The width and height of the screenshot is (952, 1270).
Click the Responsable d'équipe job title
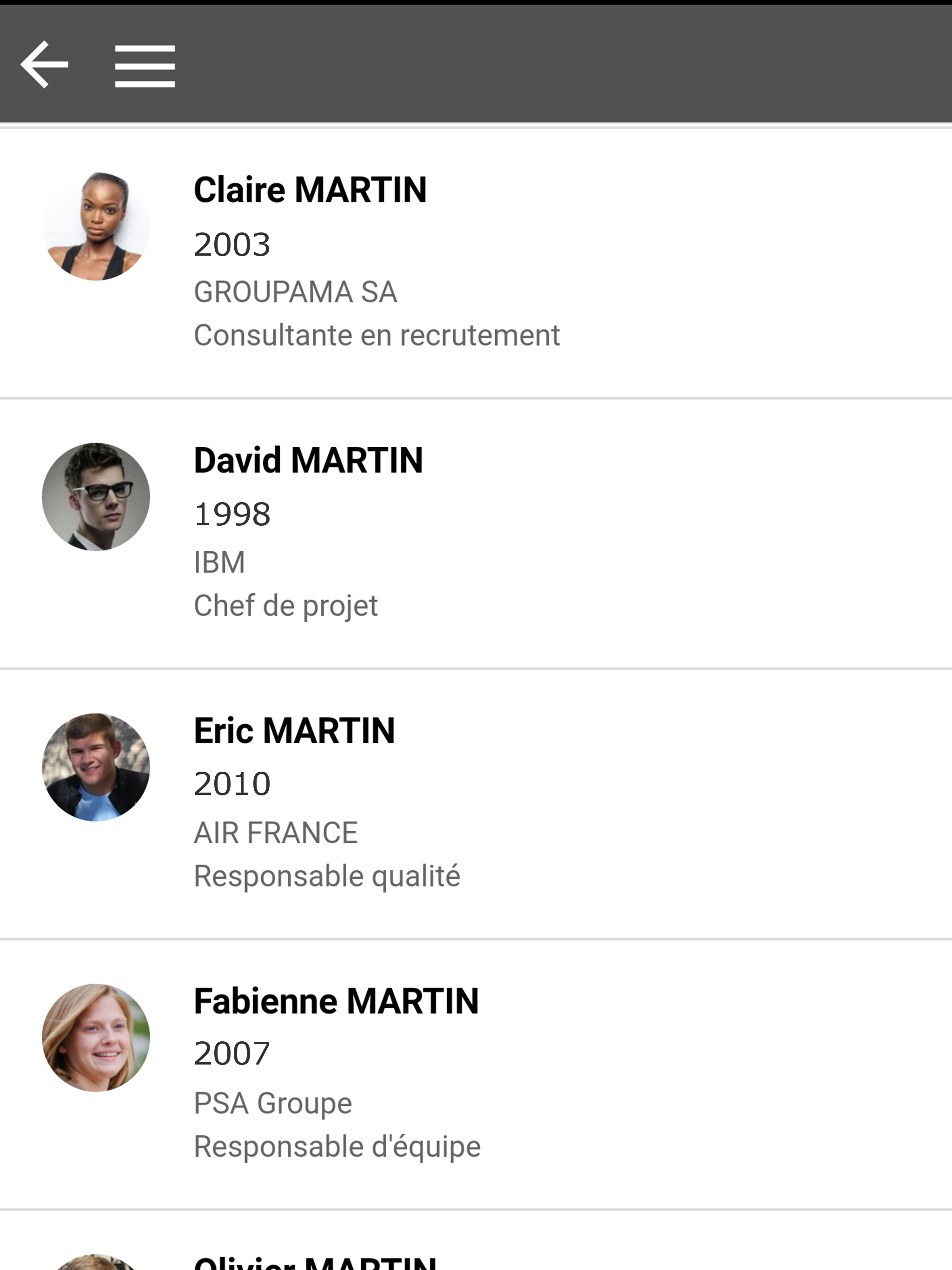pos(337,1147)
